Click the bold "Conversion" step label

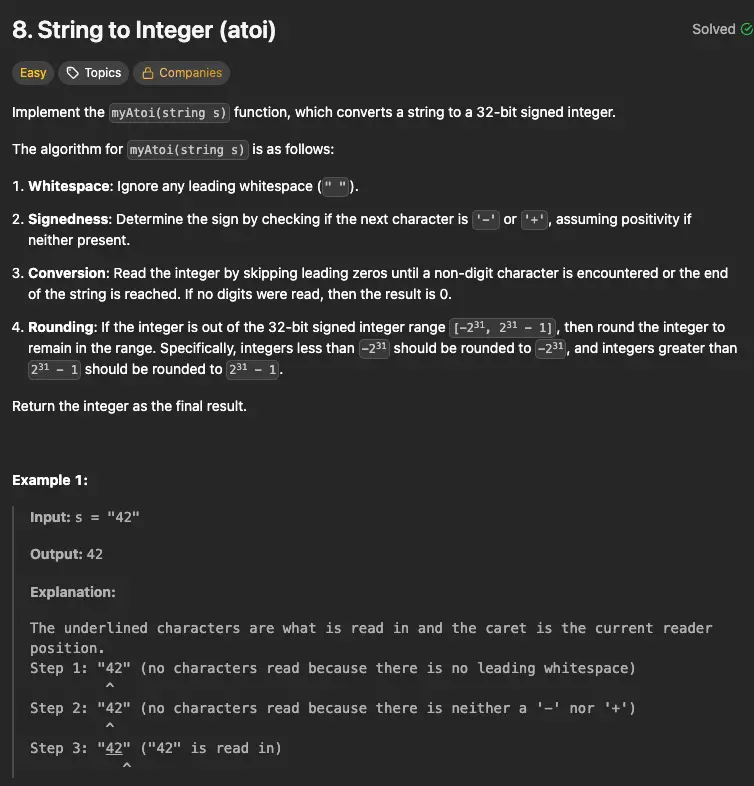(x=67, y=273)
